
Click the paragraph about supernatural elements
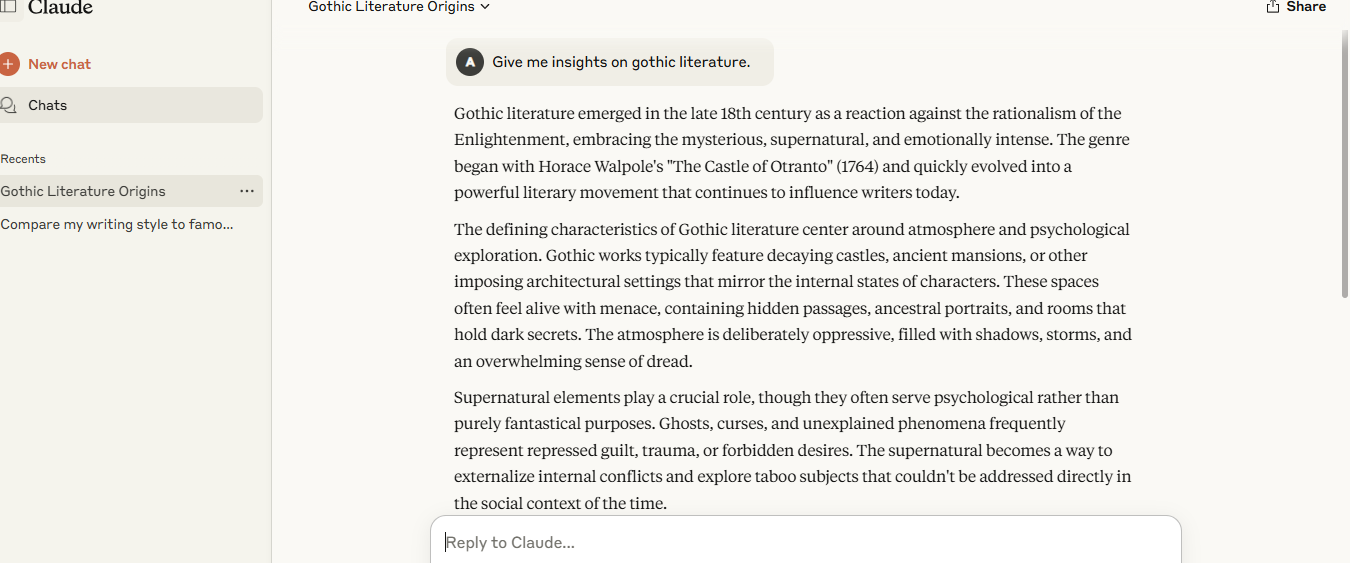click(792, 450)
